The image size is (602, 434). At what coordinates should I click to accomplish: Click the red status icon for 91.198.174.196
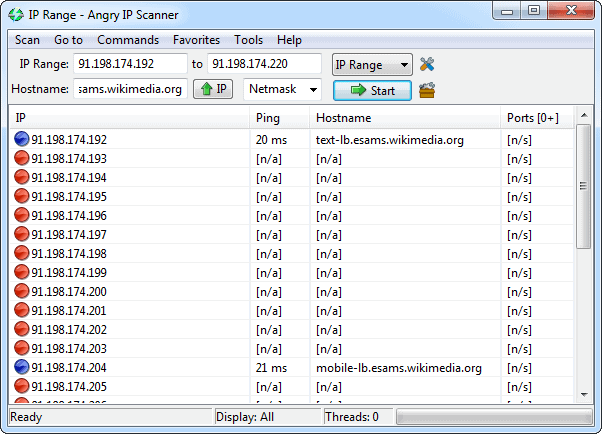click(22, 215)
